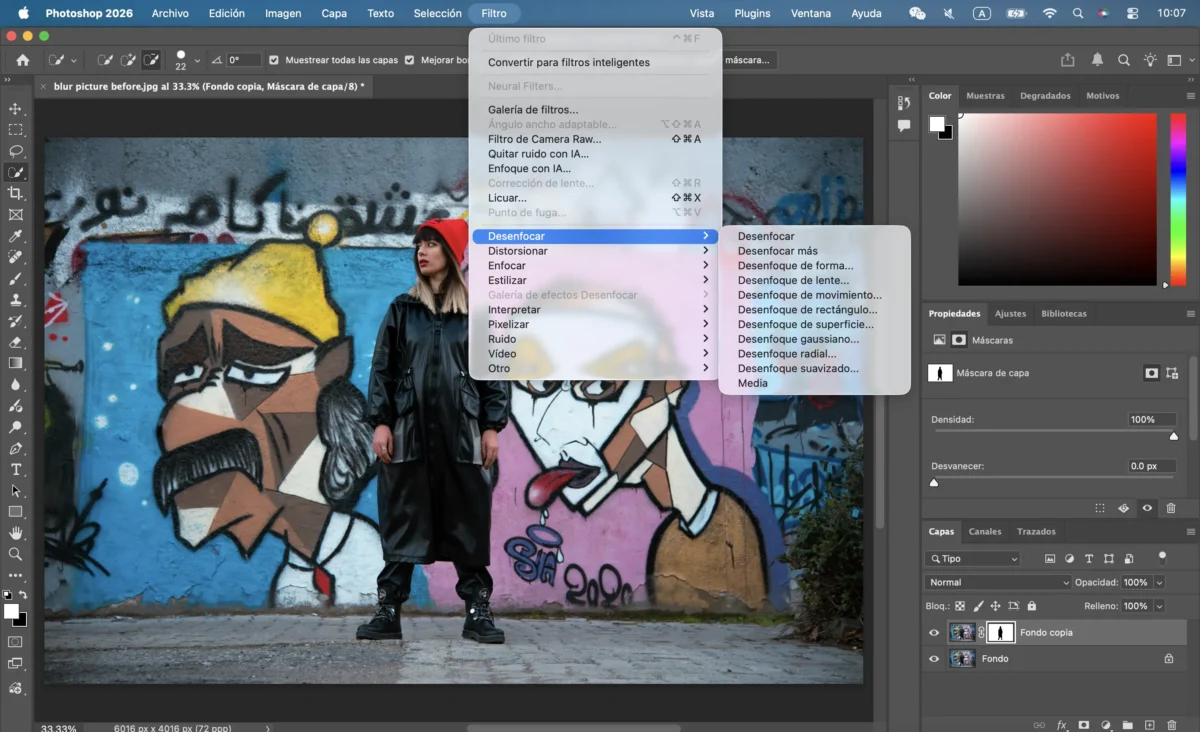Add layer style with fx icon
This screenshot has width=1200, height=732.
(1061, 725)
